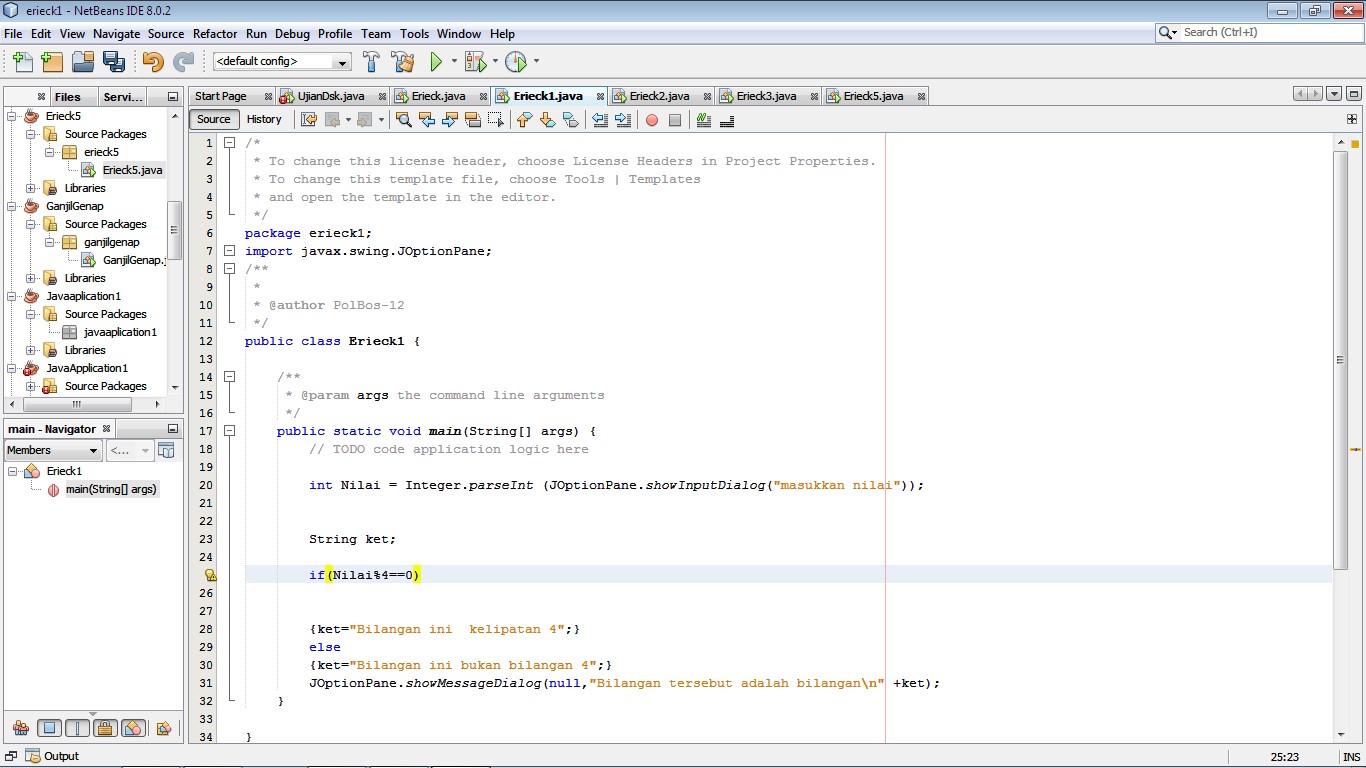The height and width of the screenshot is (768, 1366).
Task: Undo the last edit with toolbar icon
Action: [x=152, y=62]
